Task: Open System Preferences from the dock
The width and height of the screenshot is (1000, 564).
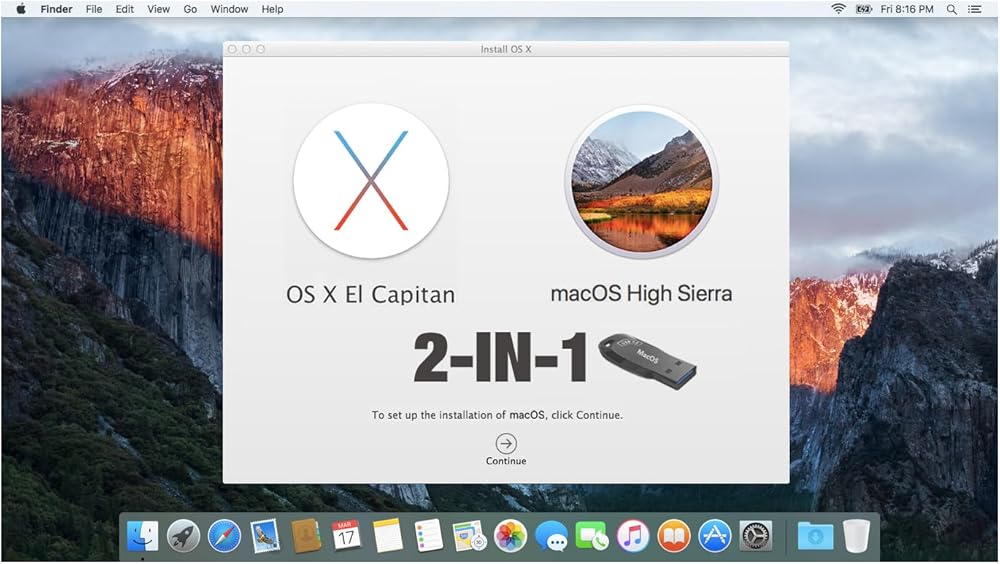Action: 756,536
